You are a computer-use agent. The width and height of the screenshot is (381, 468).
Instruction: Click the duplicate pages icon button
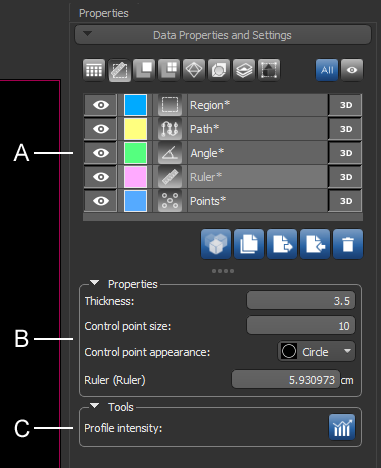pyautogui.click(x=249, y=244)
